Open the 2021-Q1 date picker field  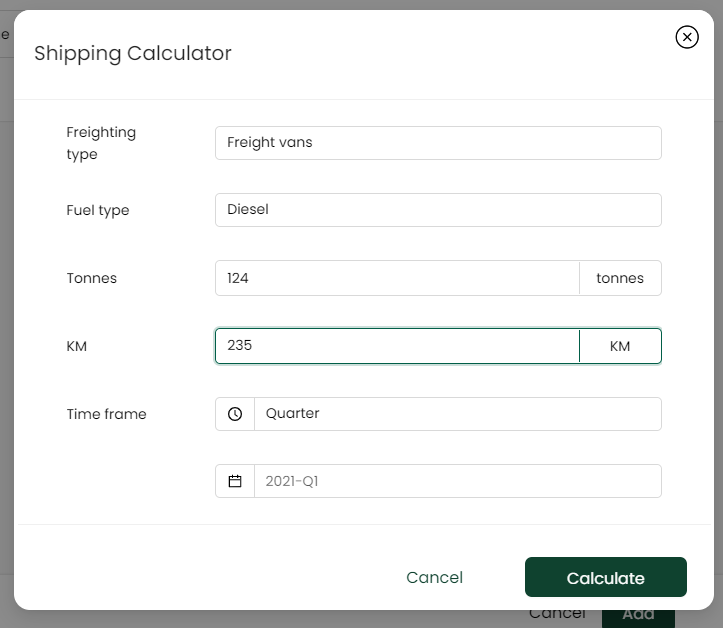(x=457, y=481)
